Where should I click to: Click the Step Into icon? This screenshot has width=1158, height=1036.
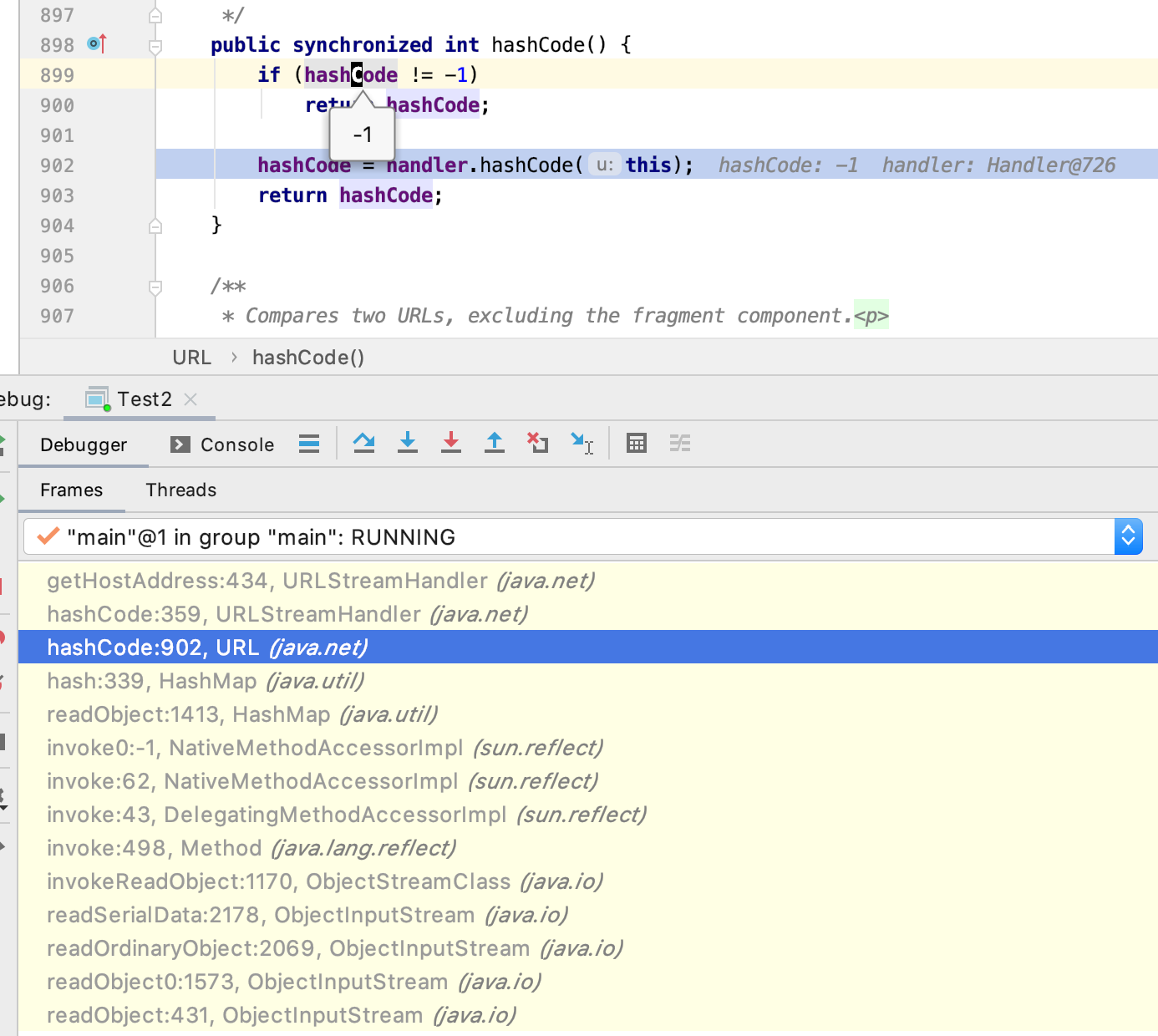pyautogui.click(x=408, y=443)
